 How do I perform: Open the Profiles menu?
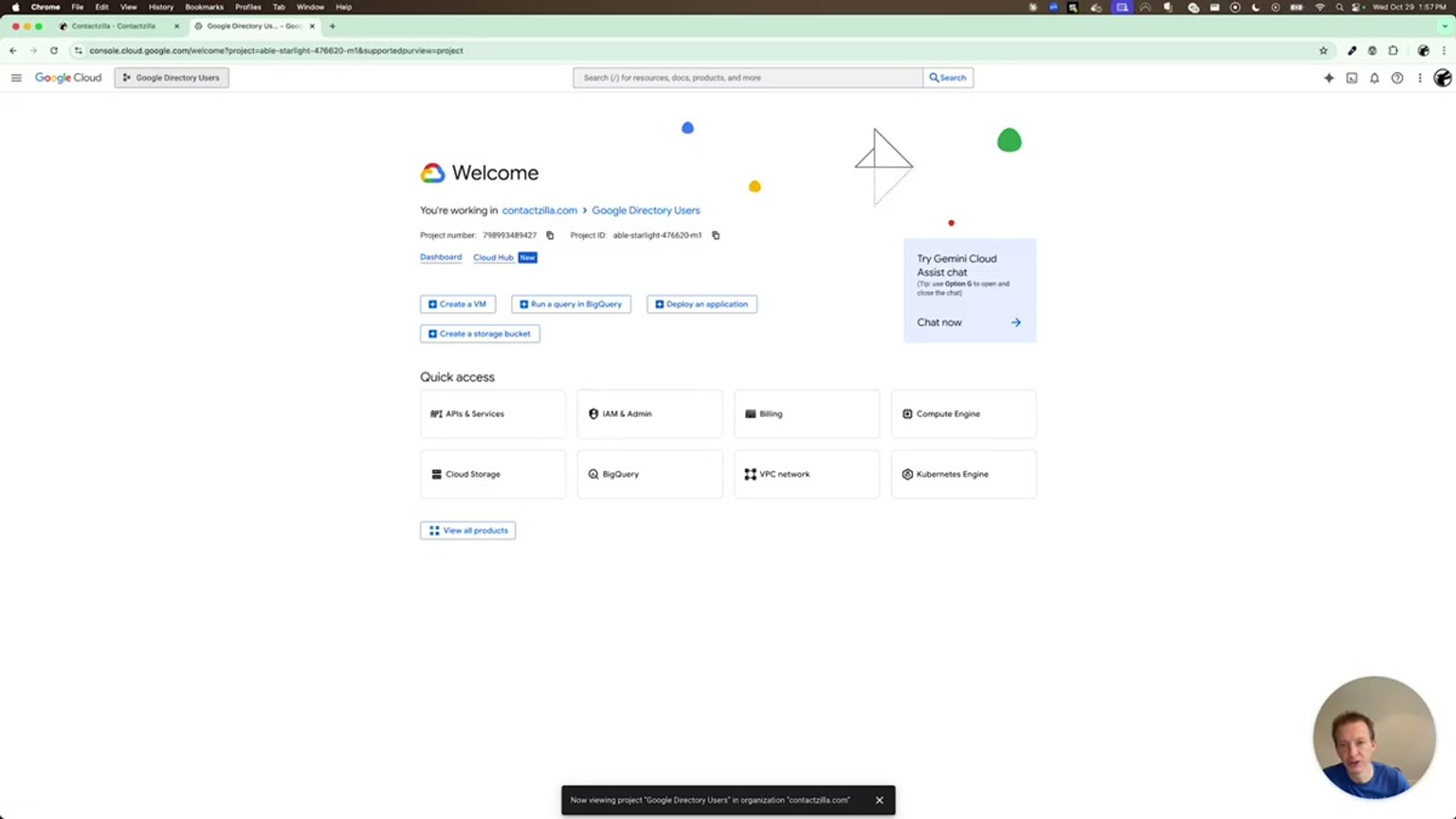tap(248, 7)
